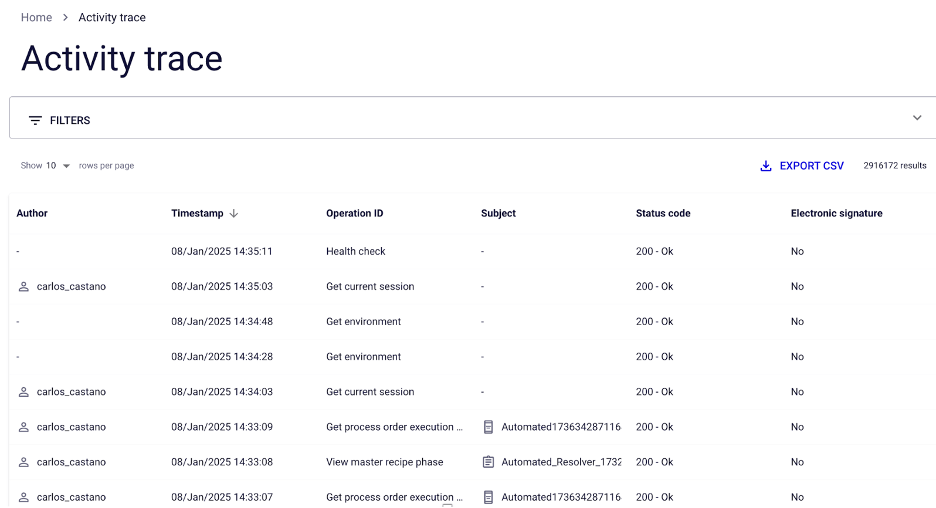The image size is (936, 508).
Task: Open the View master recipe phase entry
Action: 384,462
